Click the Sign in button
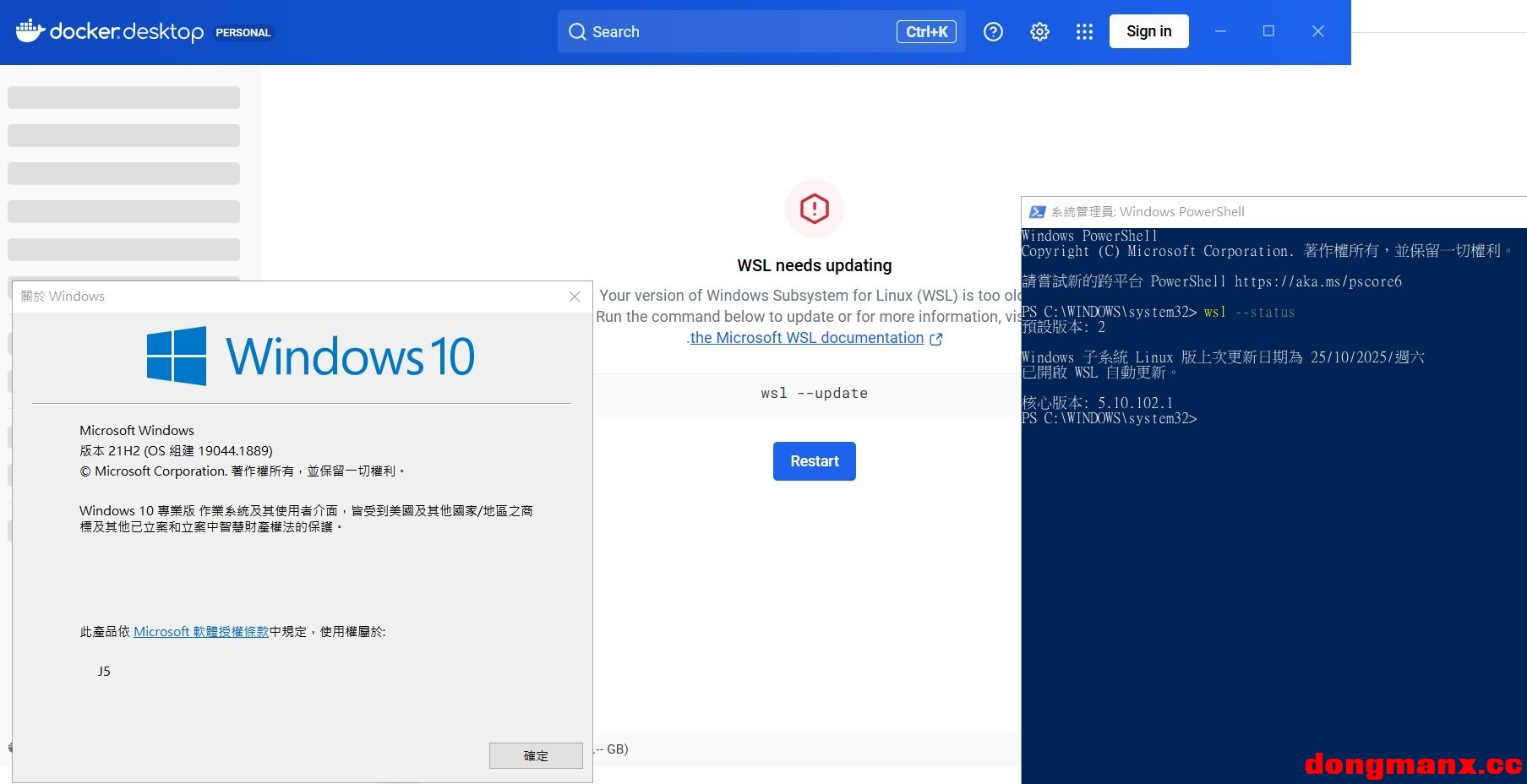The image size is (1527, 784). coord(1148,31)
